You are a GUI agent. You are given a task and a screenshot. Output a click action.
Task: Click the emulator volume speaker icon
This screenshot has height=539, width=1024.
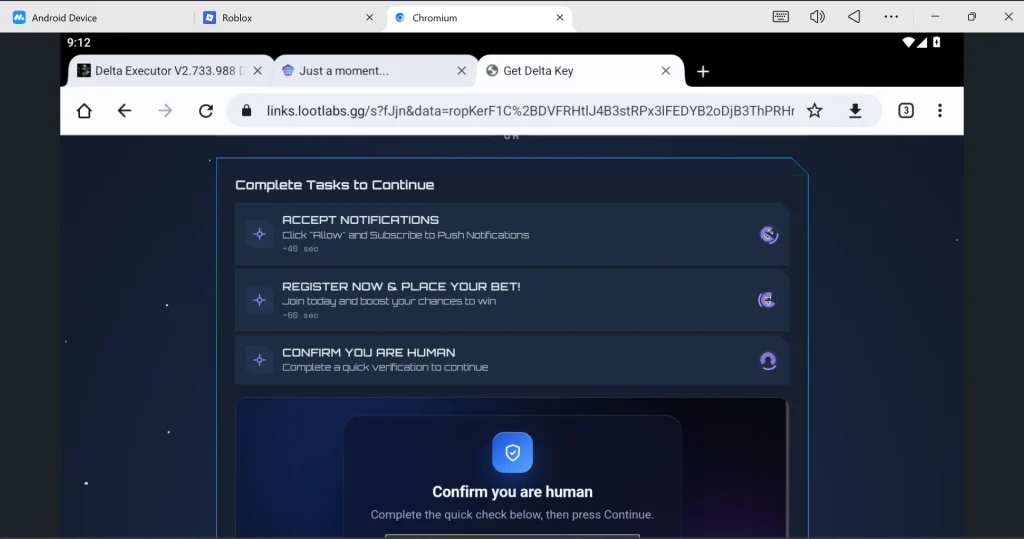[x=817, y=17]
